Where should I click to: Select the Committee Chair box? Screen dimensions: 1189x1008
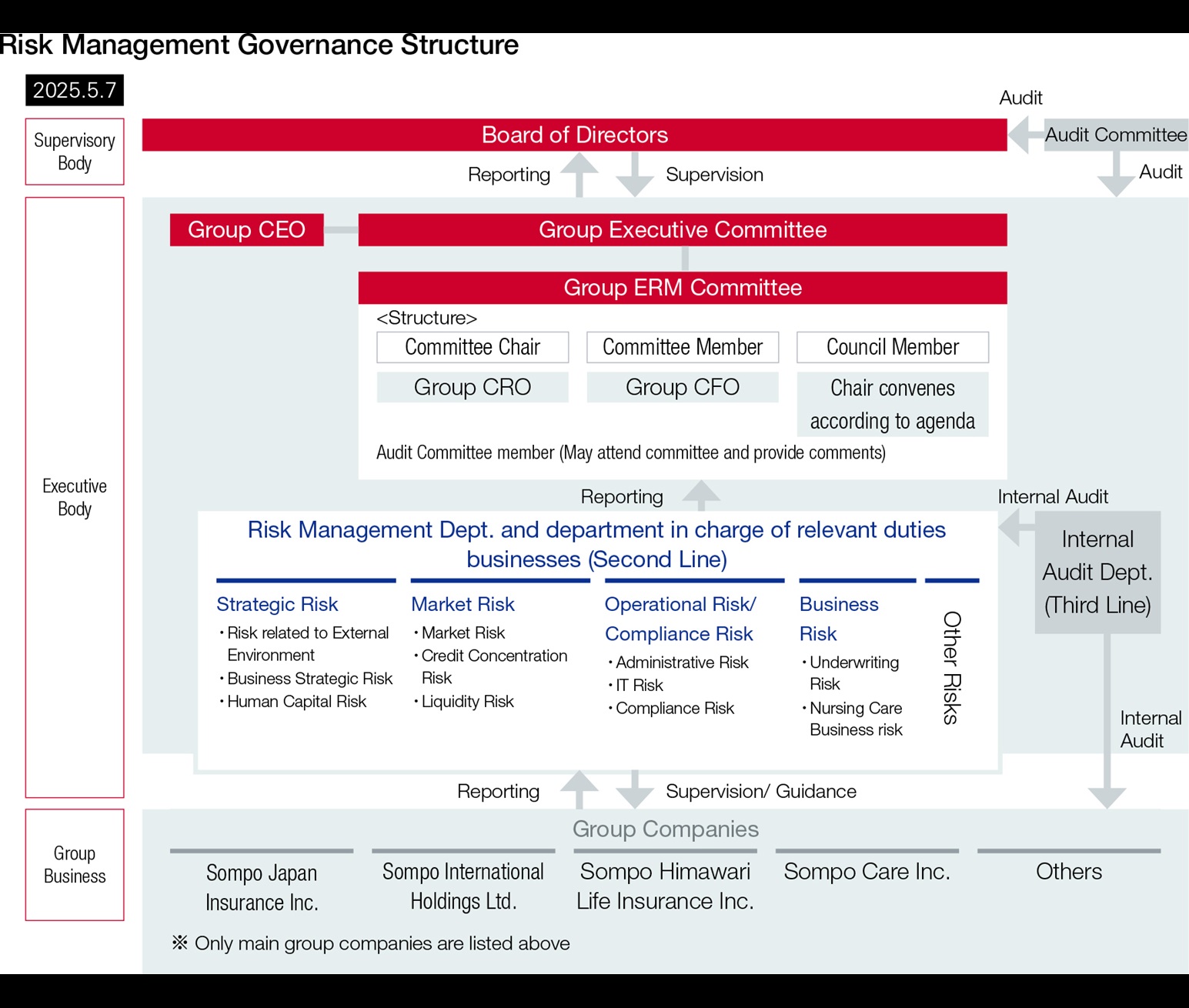[473, 347]
